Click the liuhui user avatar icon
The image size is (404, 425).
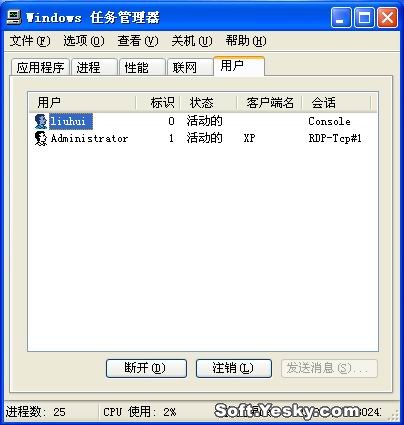click(41, 121)
